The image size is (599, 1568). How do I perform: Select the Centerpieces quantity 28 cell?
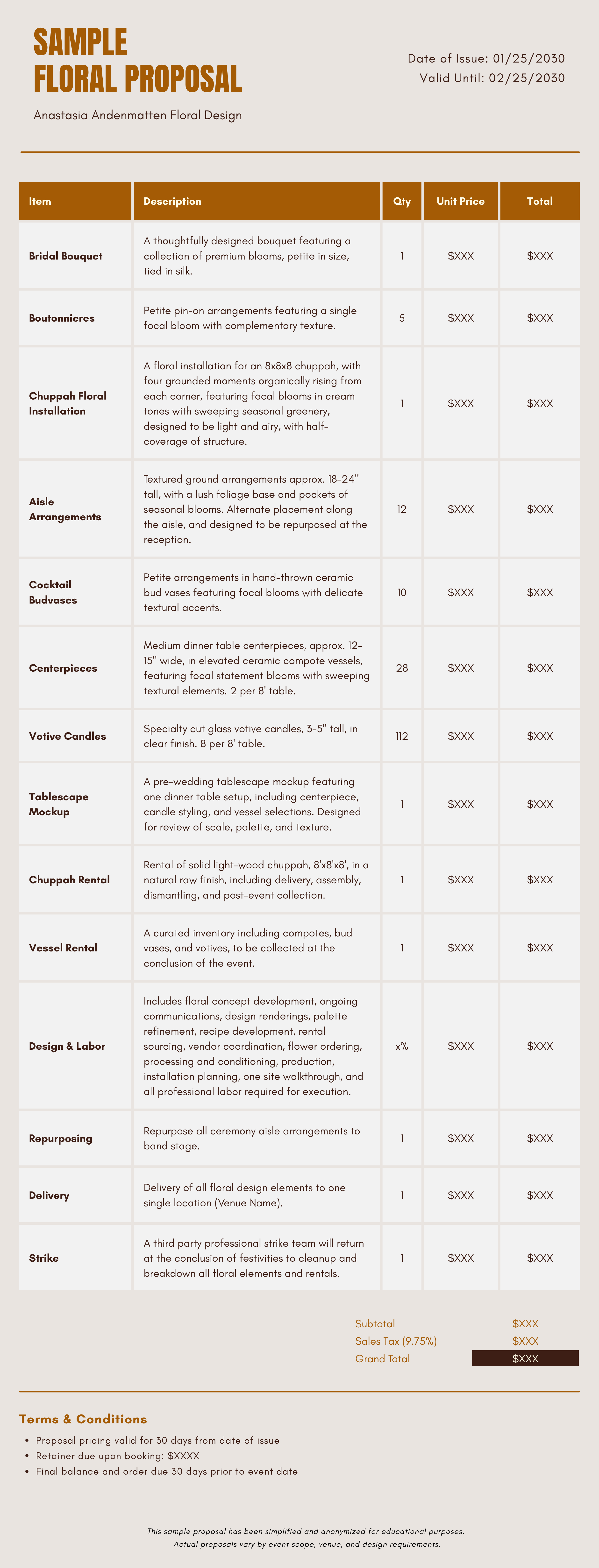(402, 668)
